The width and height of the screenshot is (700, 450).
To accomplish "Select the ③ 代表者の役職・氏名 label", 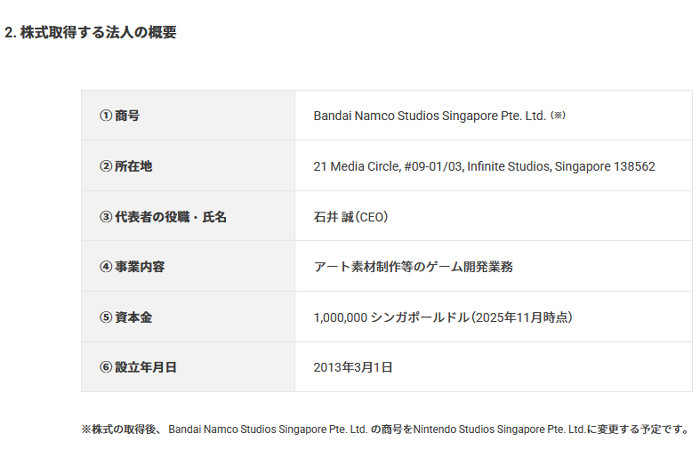I will coord(163,216).
